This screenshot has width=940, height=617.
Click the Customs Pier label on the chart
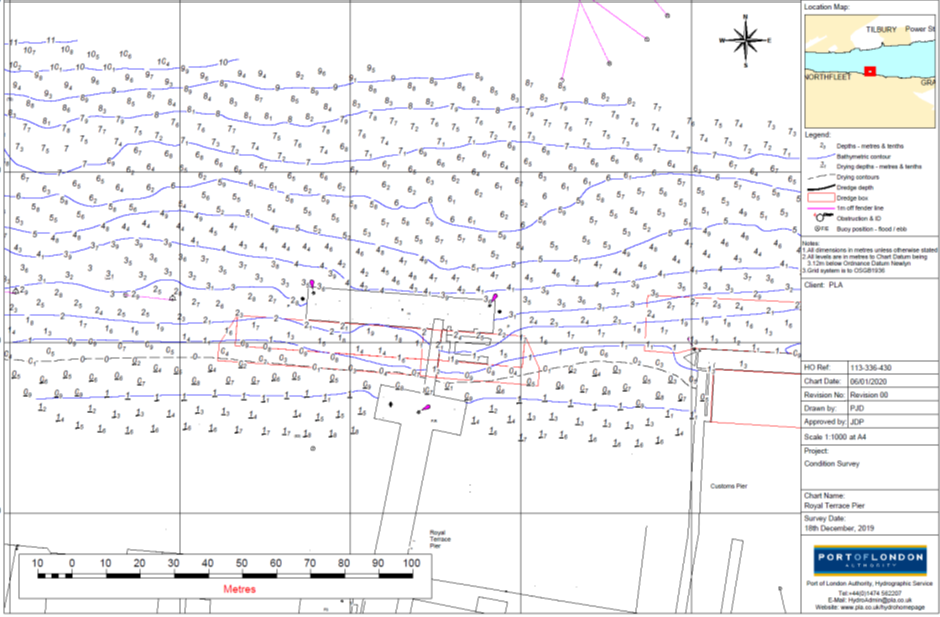coord(728,485)
